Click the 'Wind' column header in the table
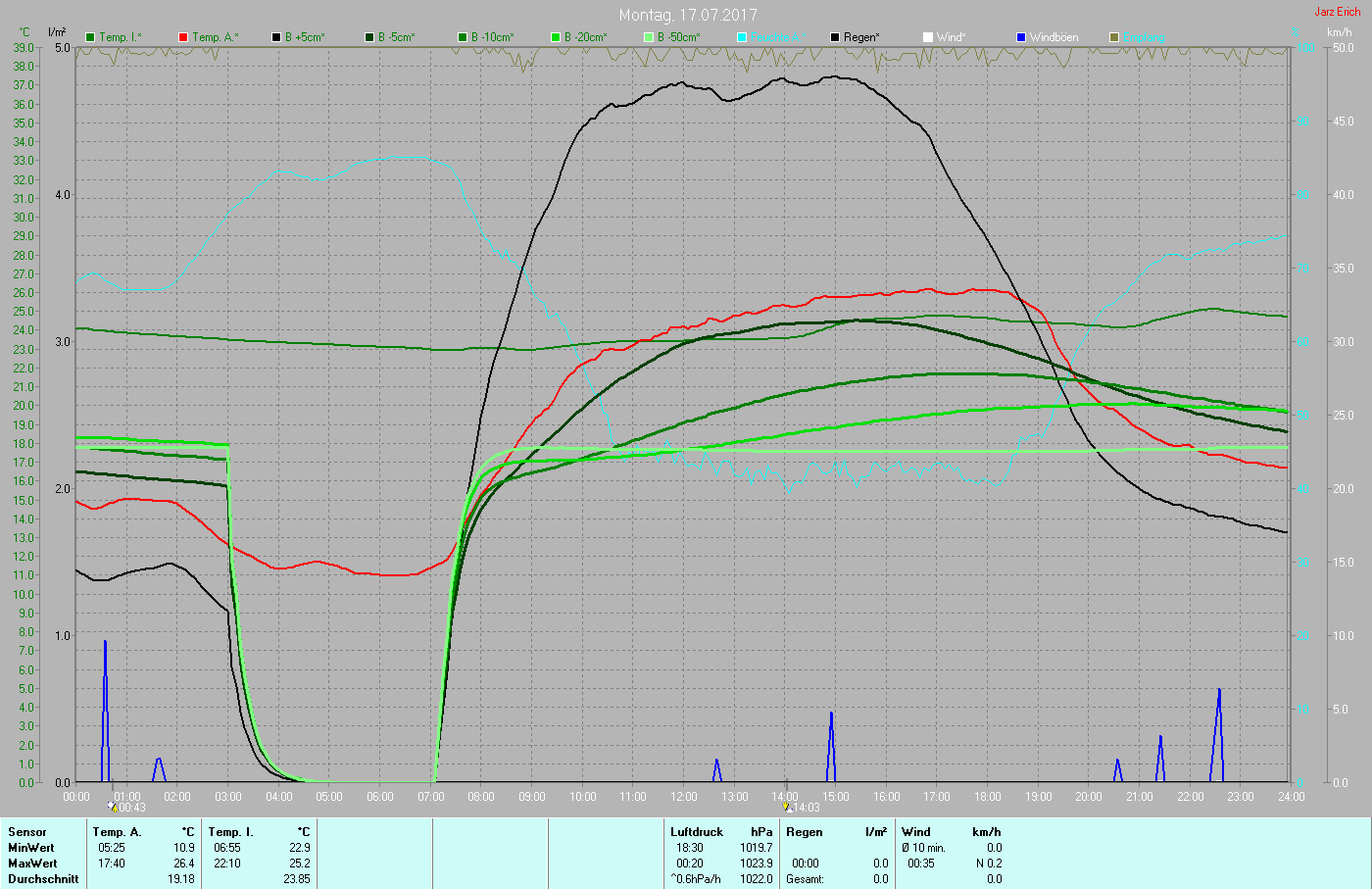 click(x=916, y=832)
